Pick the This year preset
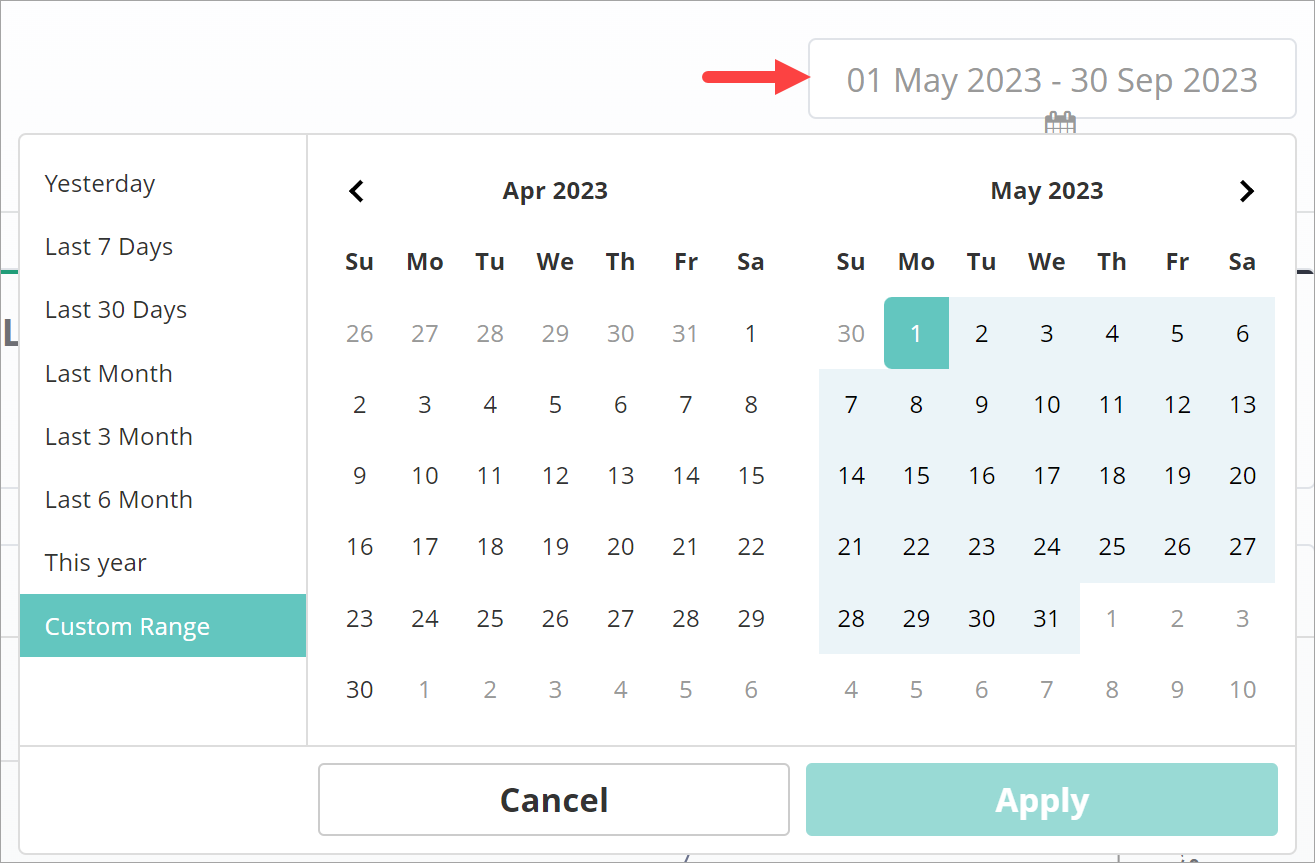 point(96,563)
